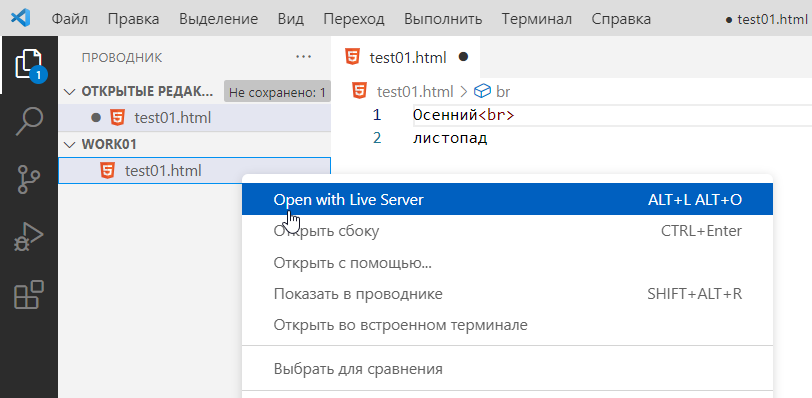Image resolution: width=812 pixels, height=398 pixels.
Task: Collapse the WORK01 folder section
Action: click(x=69, y=144)
